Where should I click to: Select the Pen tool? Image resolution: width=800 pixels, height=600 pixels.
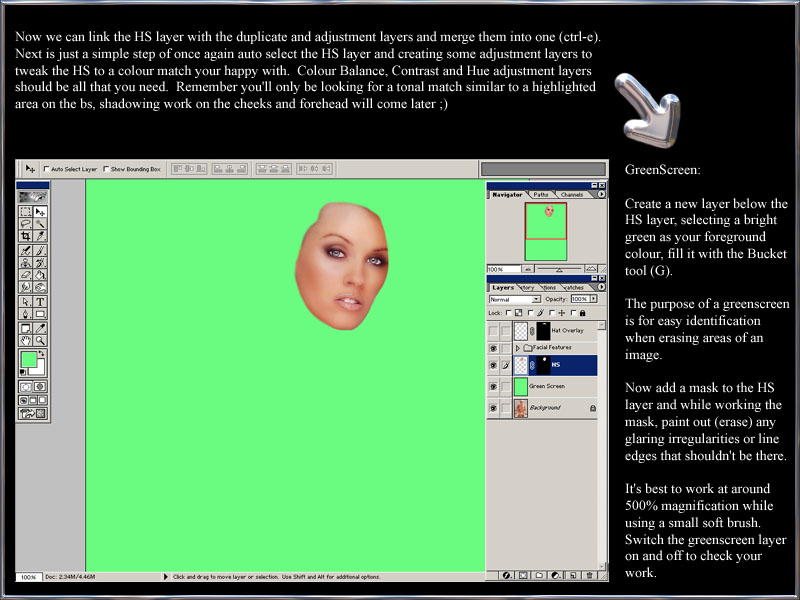[x=26, y=314]
